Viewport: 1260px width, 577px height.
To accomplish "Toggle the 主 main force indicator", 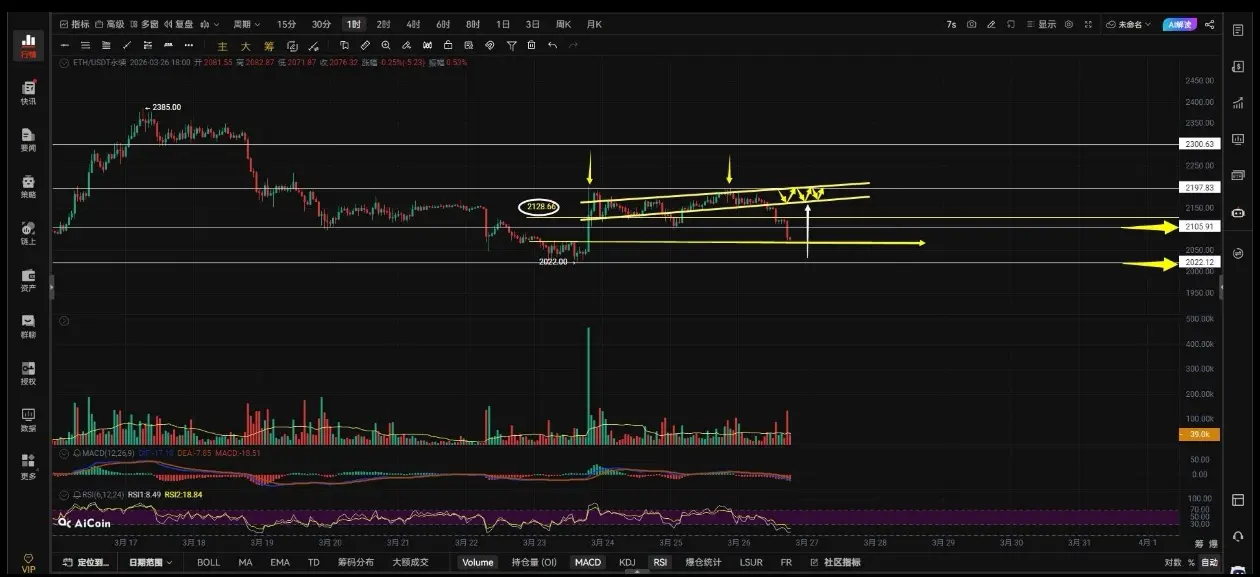I will (222, 46).
